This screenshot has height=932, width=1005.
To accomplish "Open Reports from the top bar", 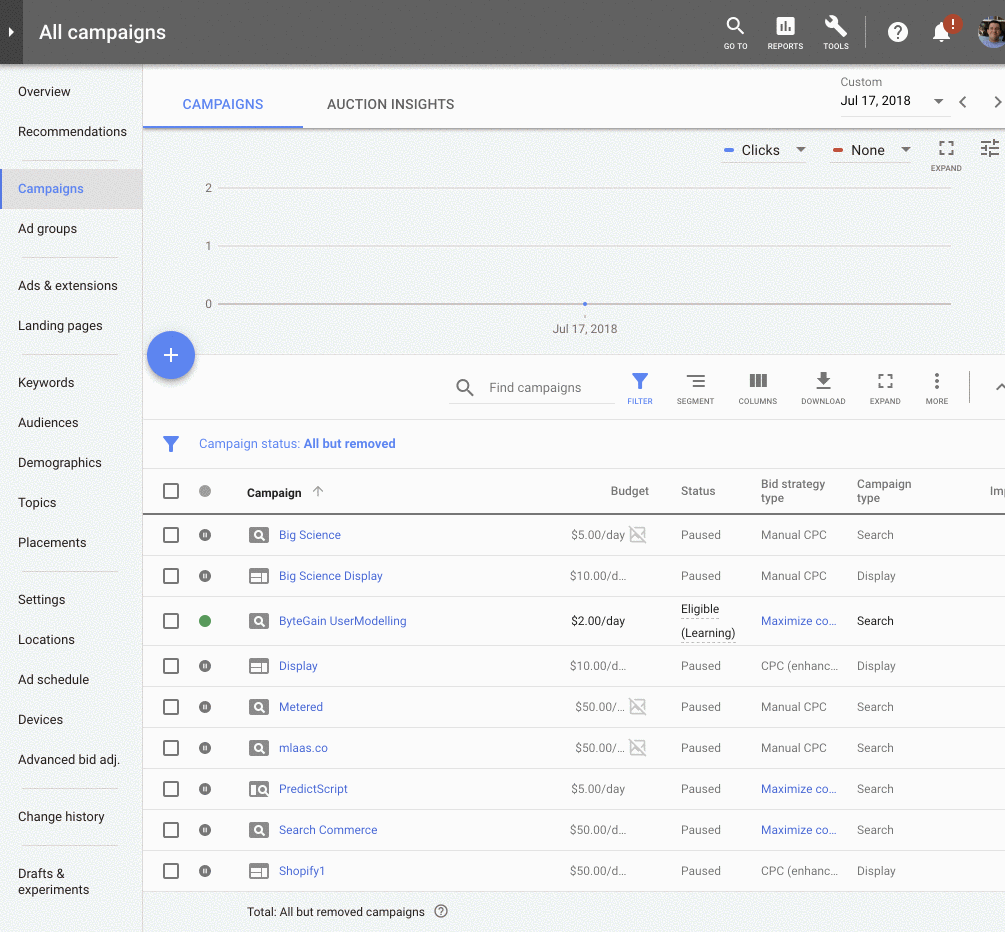I will pos(785,32).
